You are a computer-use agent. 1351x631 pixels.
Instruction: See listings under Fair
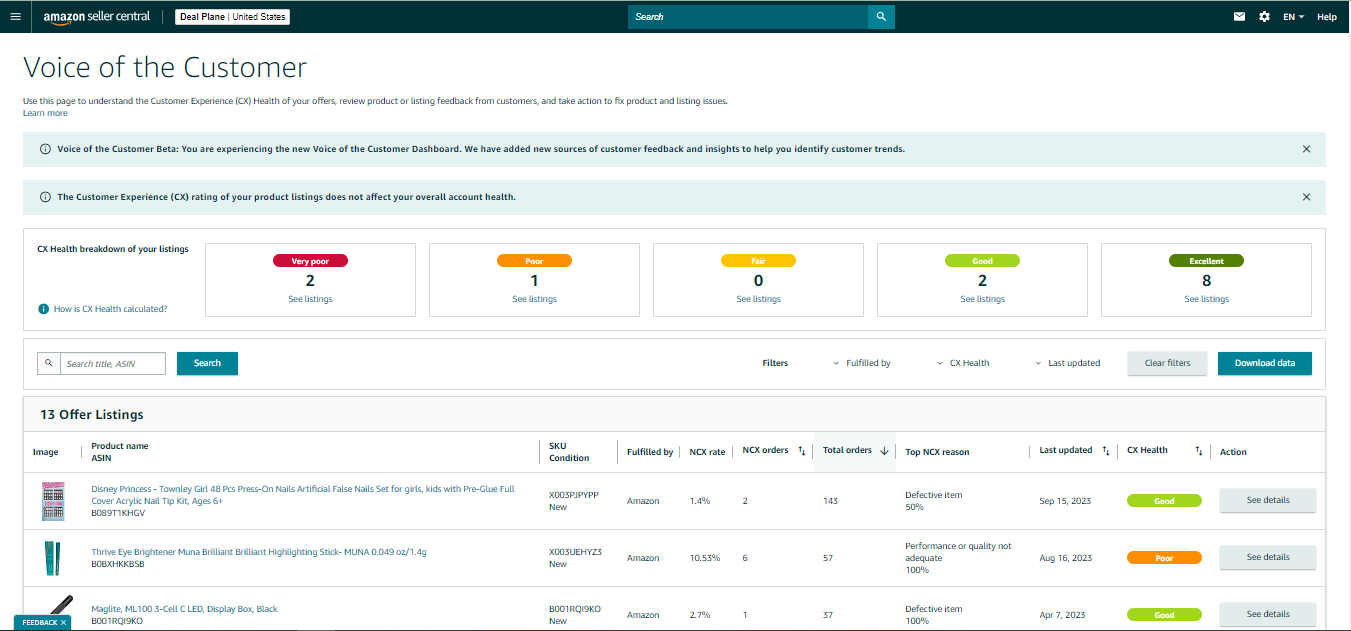tap(758, 299)
